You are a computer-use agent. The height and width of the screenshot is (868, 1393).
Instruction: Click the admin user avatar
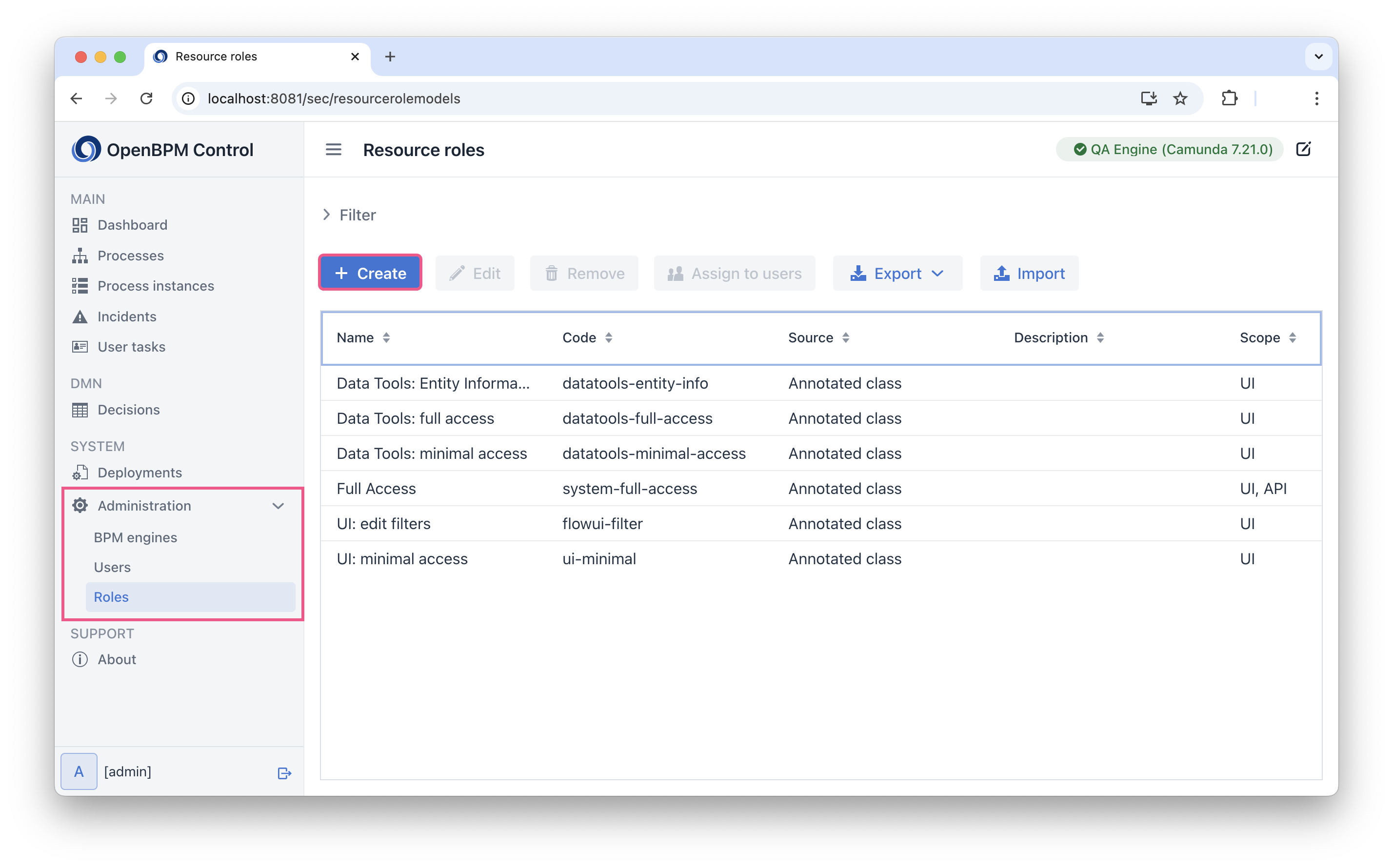(79, 771)
